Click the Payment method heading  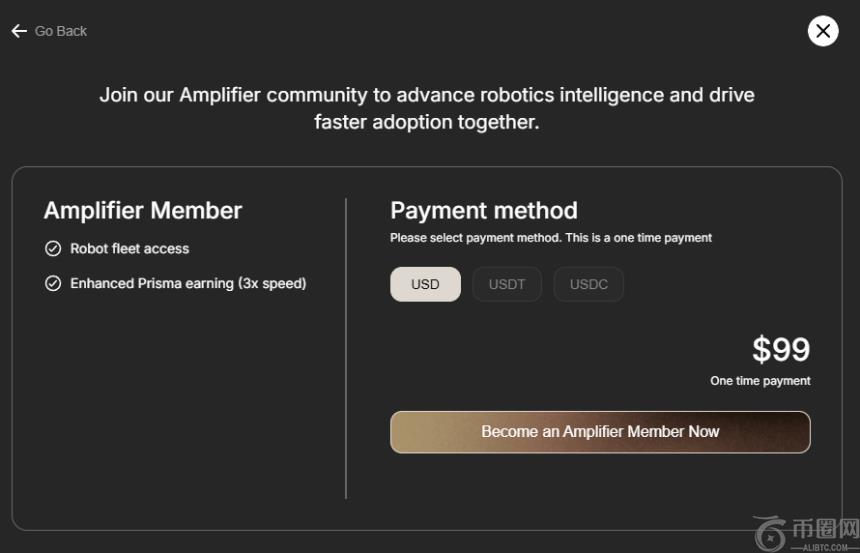484,211
